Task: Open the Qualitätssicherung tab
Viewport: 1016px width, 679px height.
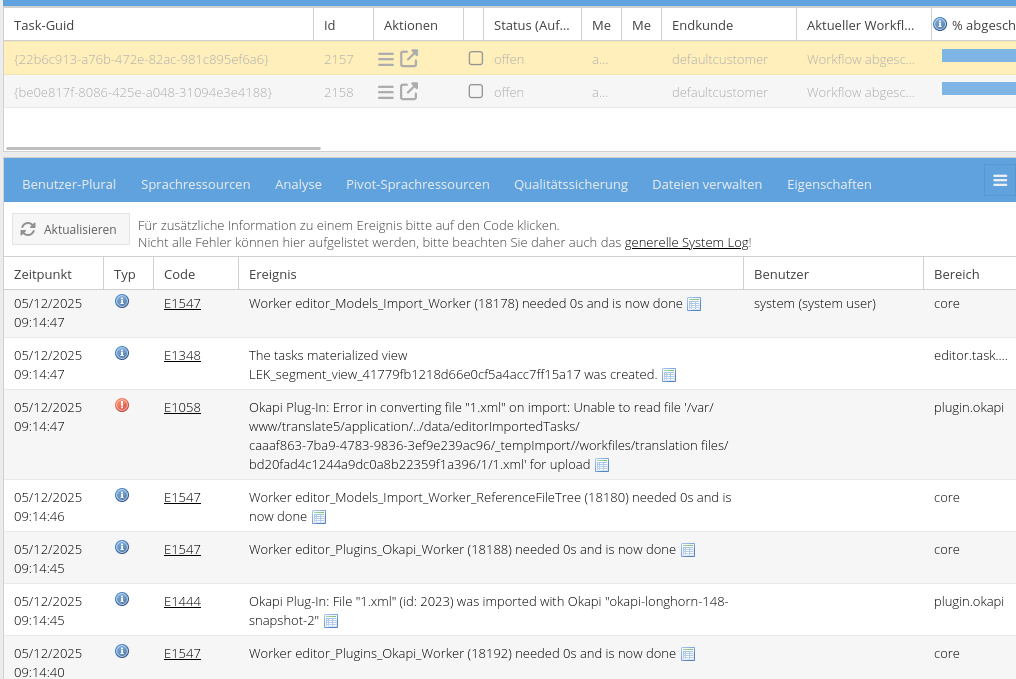Action: click(570, 184)
